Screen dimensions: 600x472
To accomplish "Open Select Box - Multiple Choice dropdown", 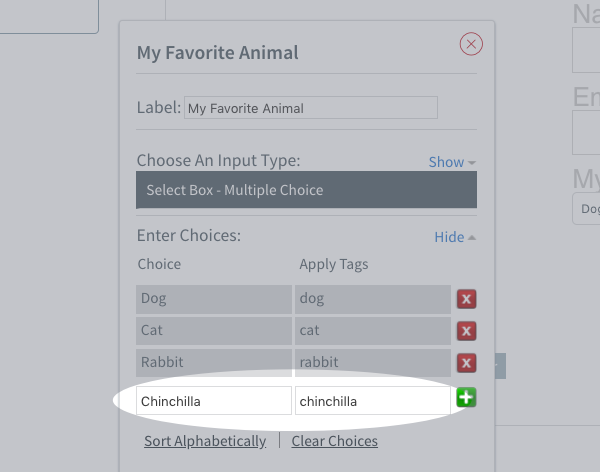I will pos(306,190).
